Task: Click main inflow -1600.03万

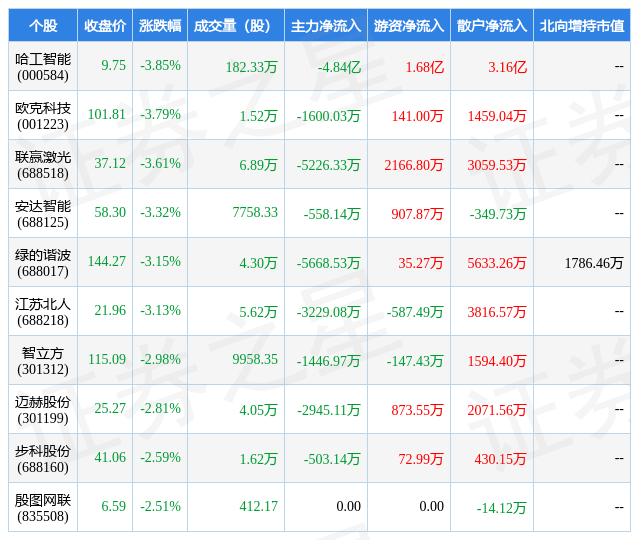Action: coord(328,116)
